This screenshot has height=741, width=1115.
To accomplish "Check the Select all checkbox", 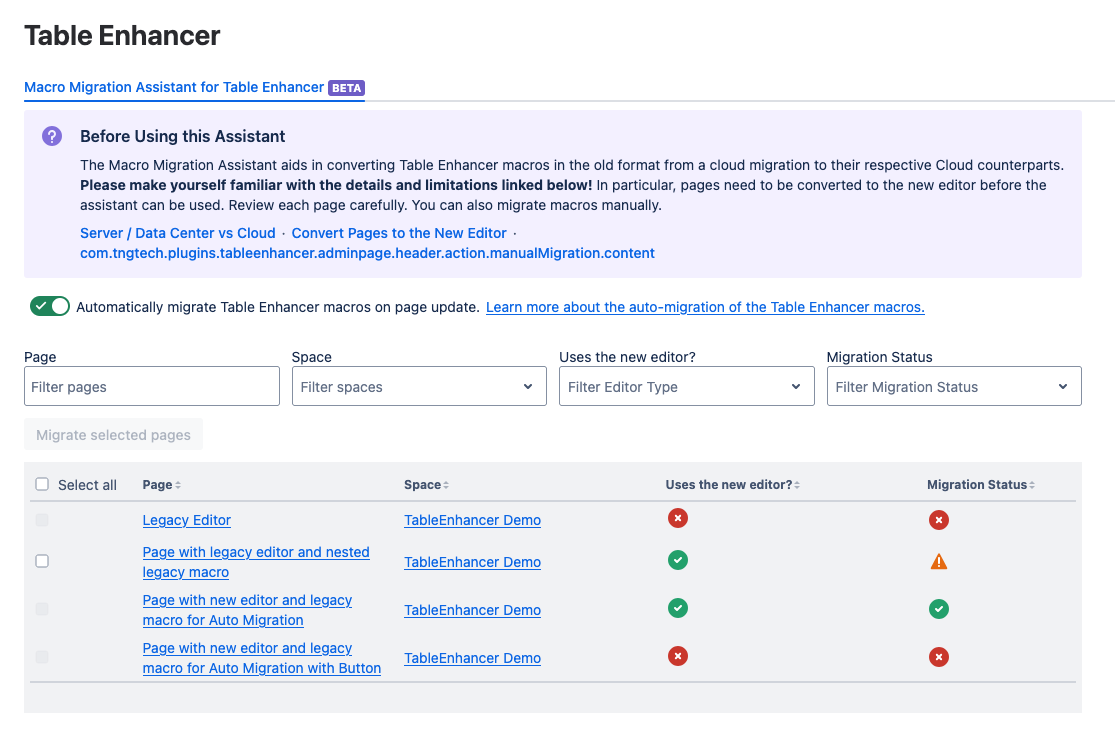I will [42, 485].
